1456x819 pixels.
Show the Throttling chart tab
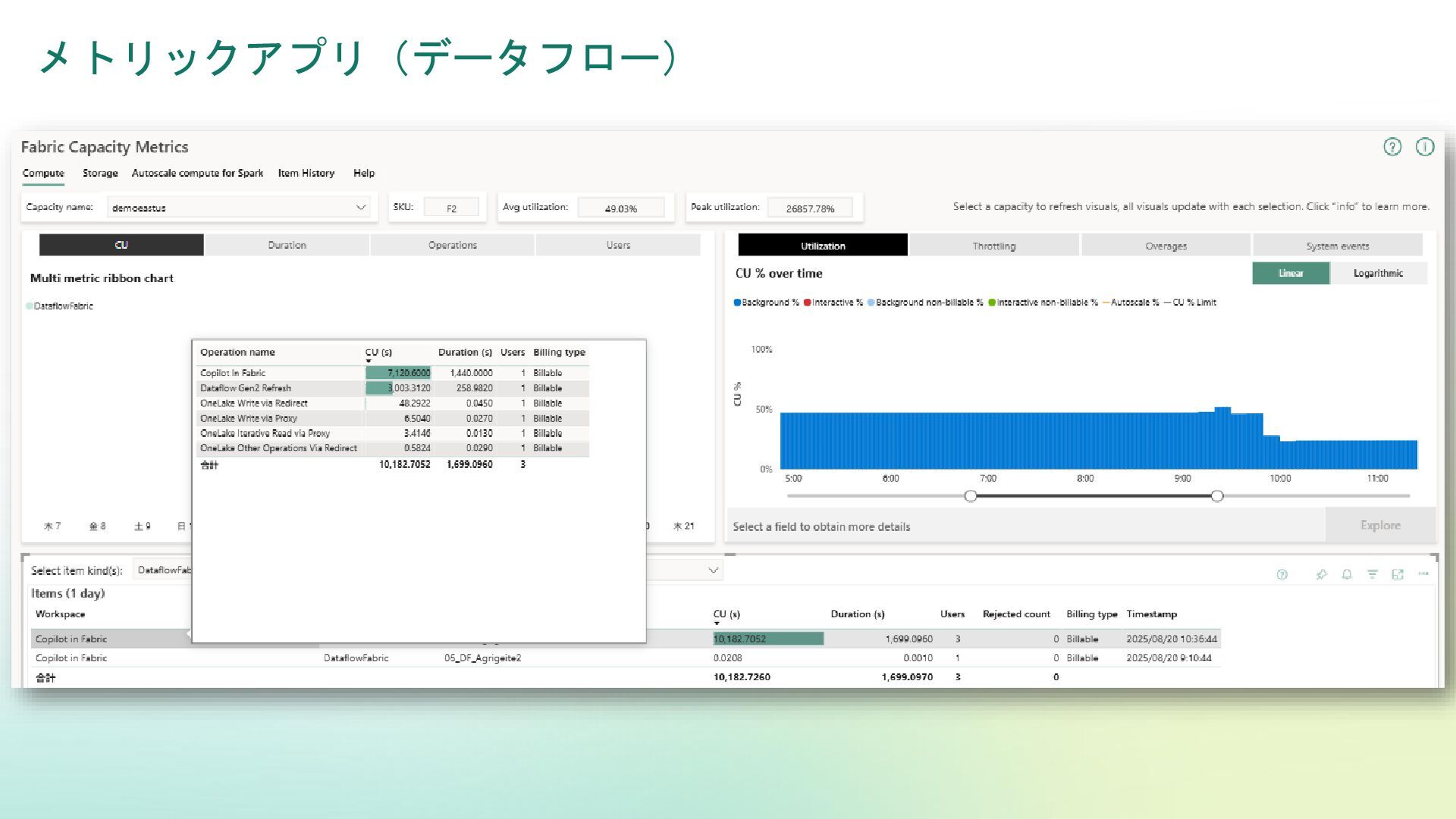[x=994, y=246]
